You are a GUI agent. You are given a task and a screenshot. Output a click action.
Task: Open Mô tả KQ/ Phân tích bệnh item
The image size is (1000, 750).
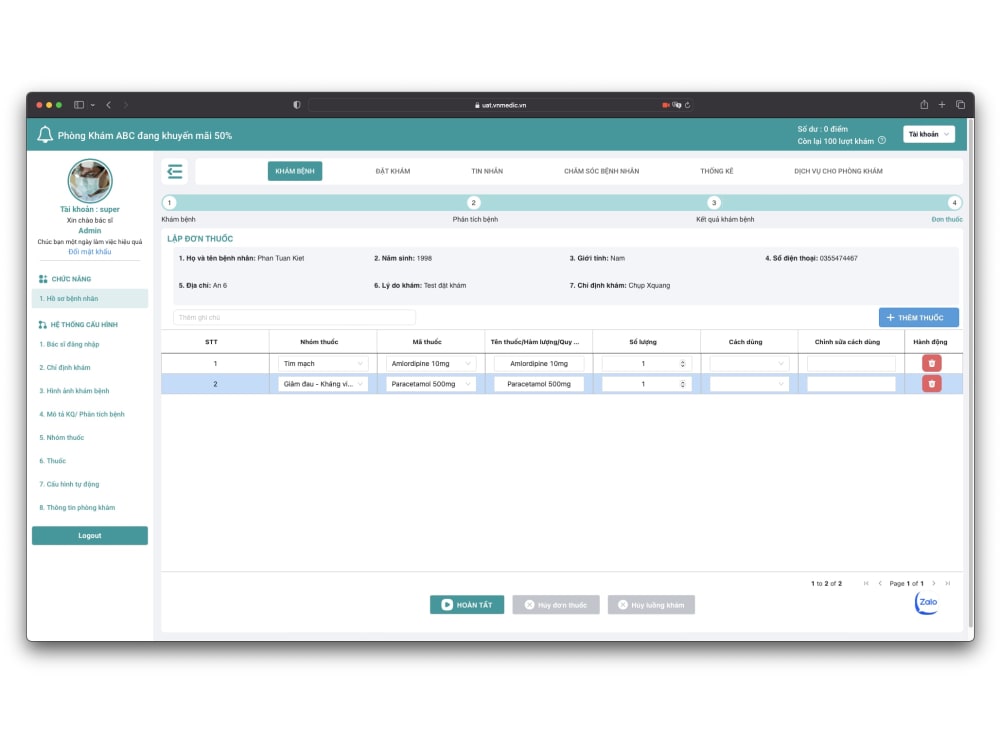(x=82, y=415)
